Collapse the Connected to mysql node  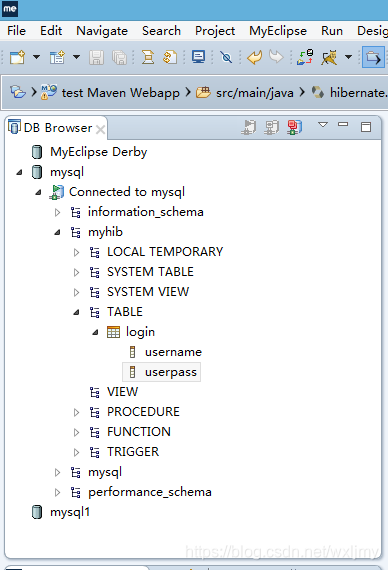pyautogui.click(x=38, y=192)
